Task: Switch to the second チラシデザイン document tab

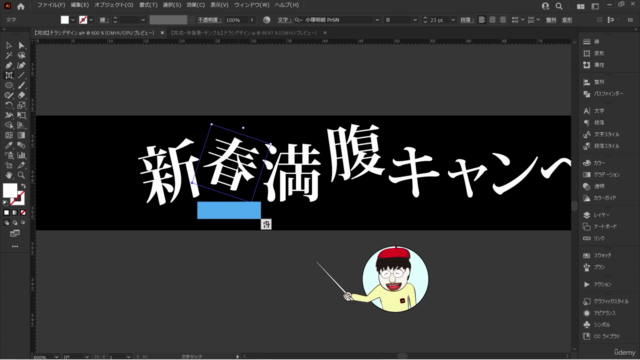Action: tap(244, 33)
